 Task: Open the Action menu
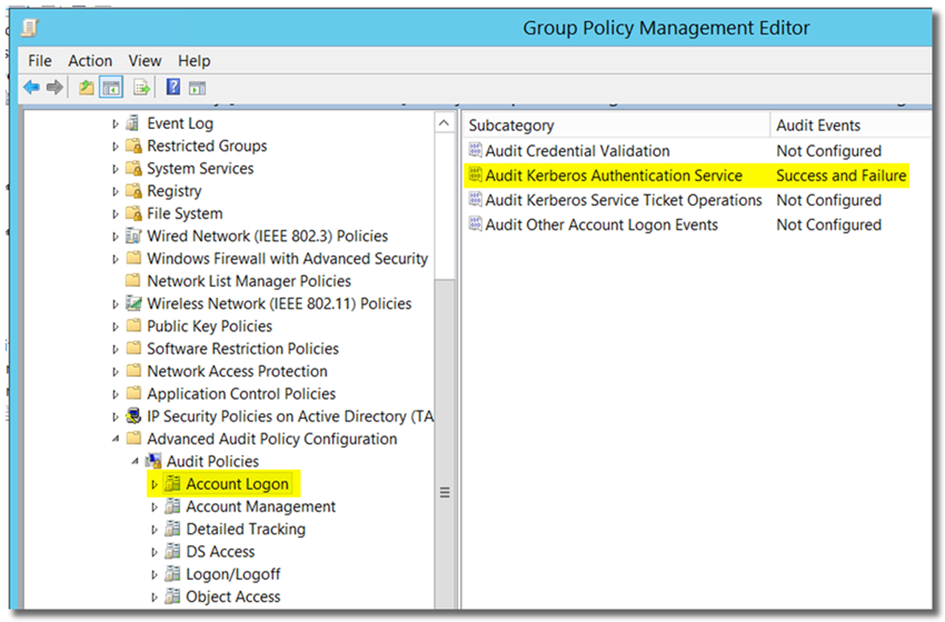90,61
